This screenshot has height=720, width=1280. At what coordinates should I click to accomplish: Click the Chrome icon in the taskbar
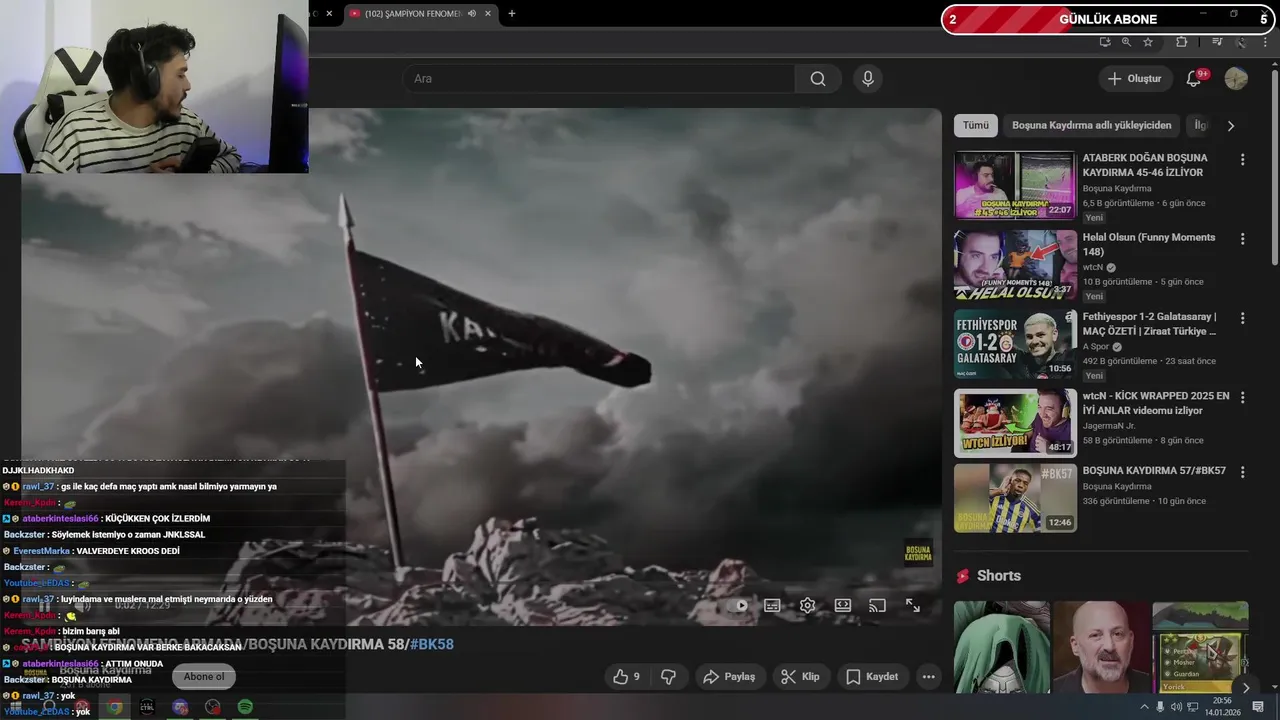[115, 707]
